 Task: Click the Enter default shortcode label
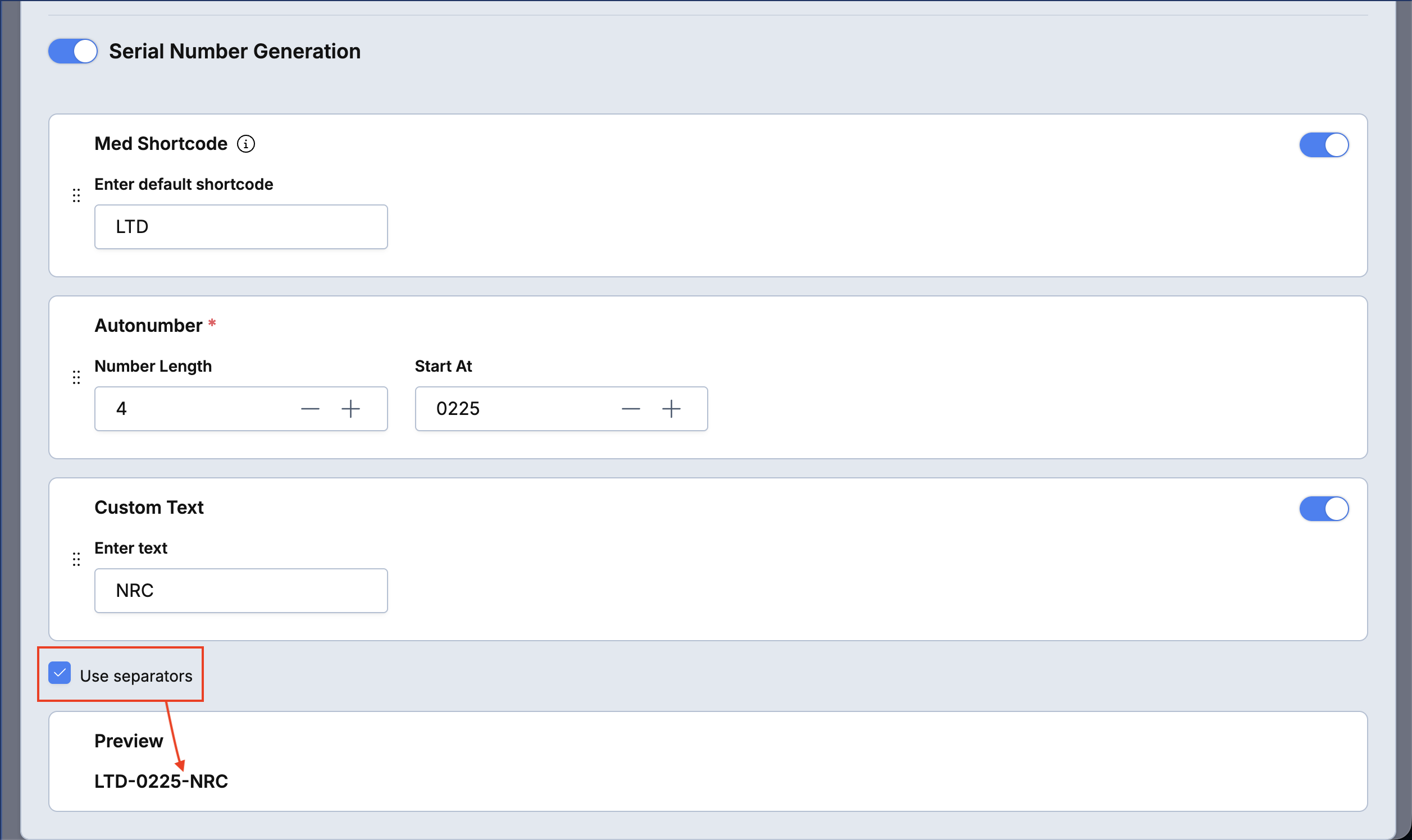pyautogui.click(x=184, y=185)
